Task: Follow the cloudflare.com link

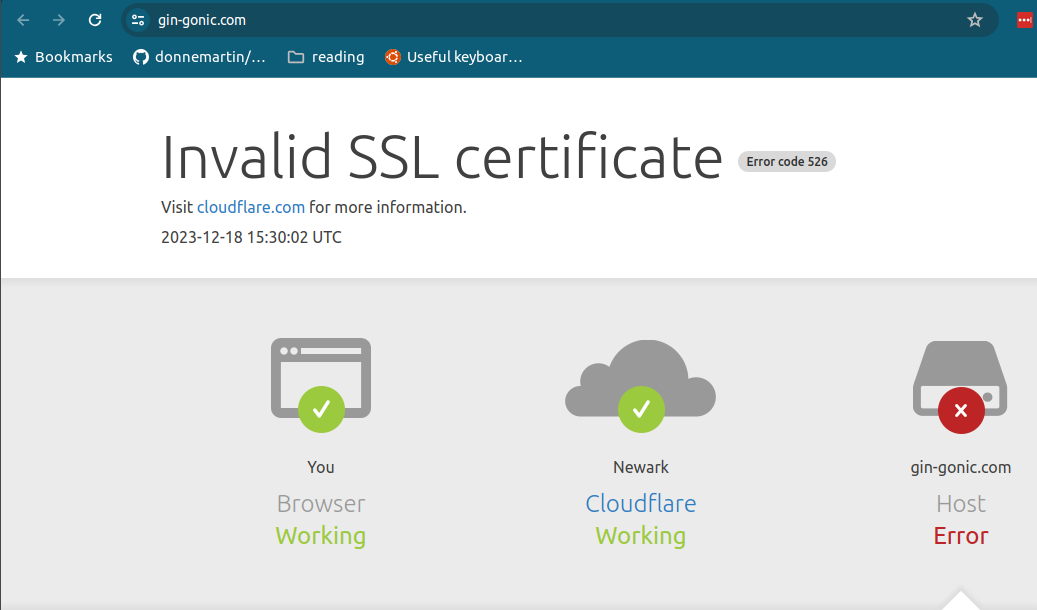Action: click(251, 207)
